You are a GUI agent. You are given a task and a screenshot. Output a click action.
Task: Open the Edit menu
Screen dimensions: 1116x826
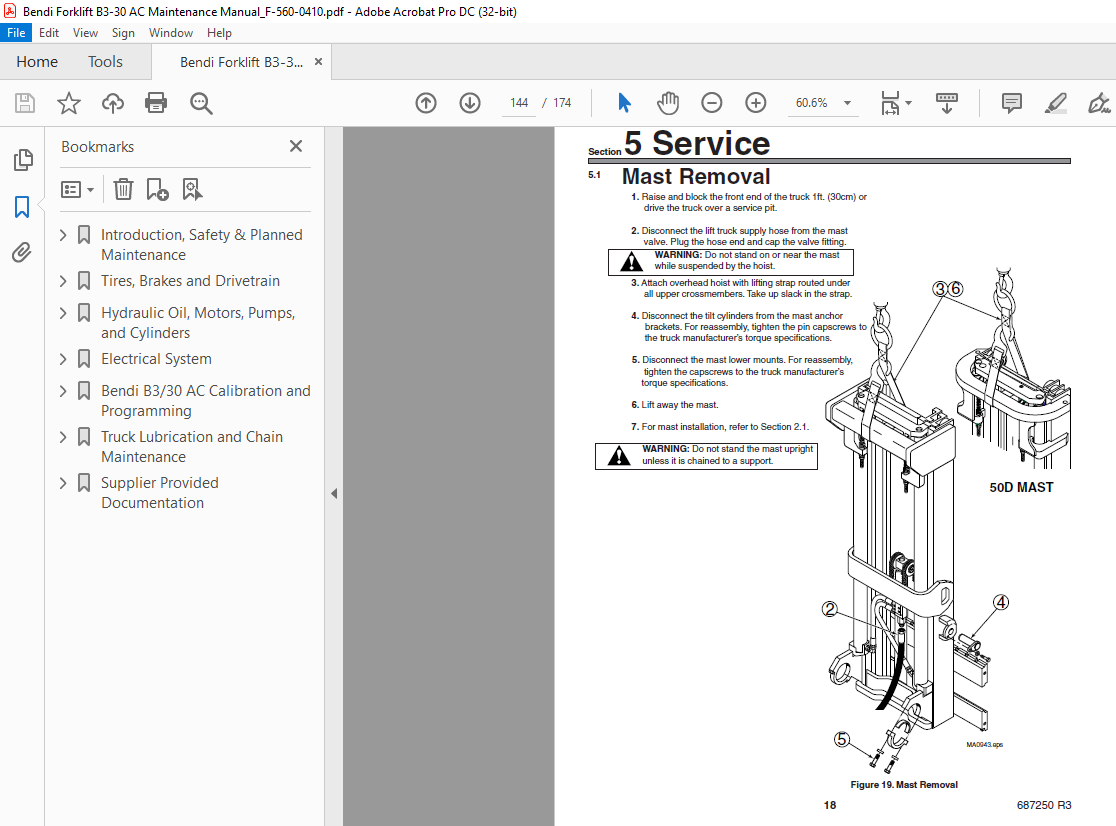(x=48, y=33)
